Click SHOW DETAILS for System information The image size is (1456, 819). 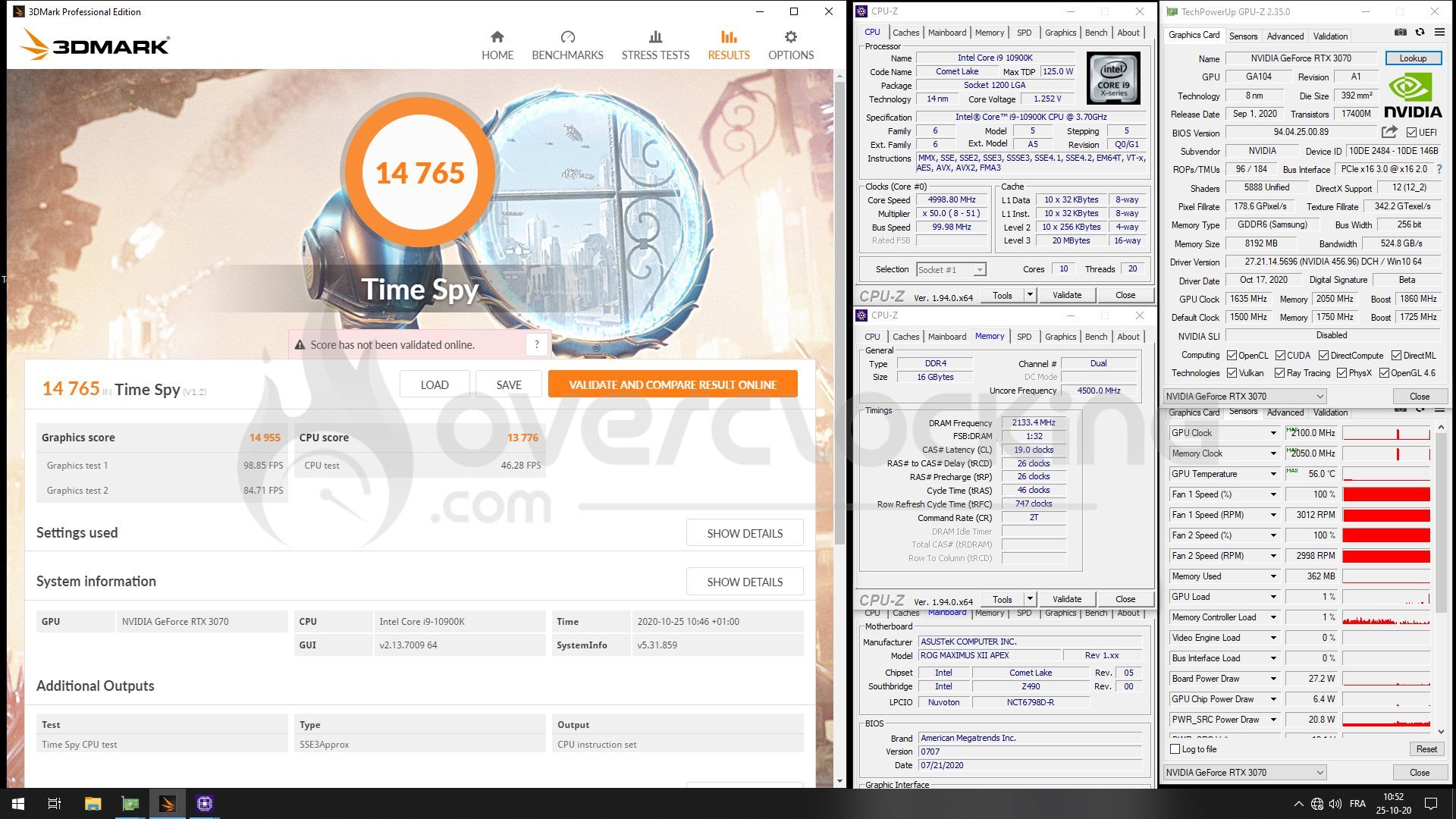(745, 582)
